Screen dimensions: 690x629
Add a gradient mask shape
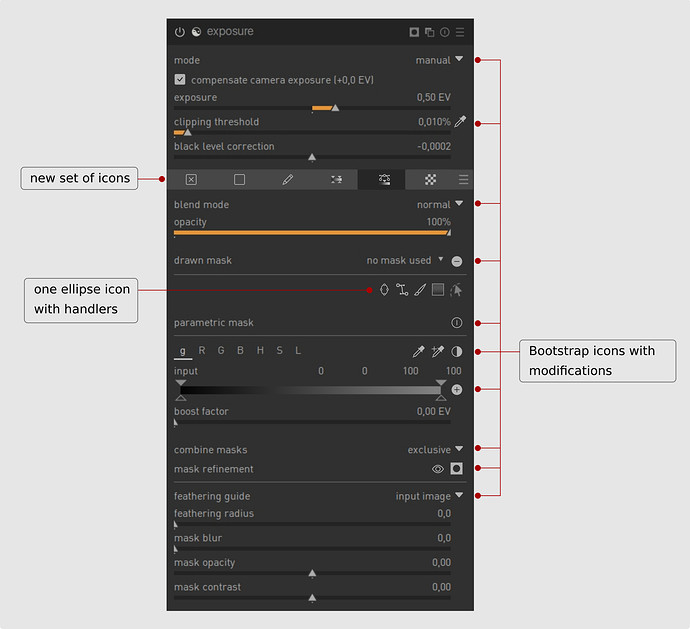[438, 290]
